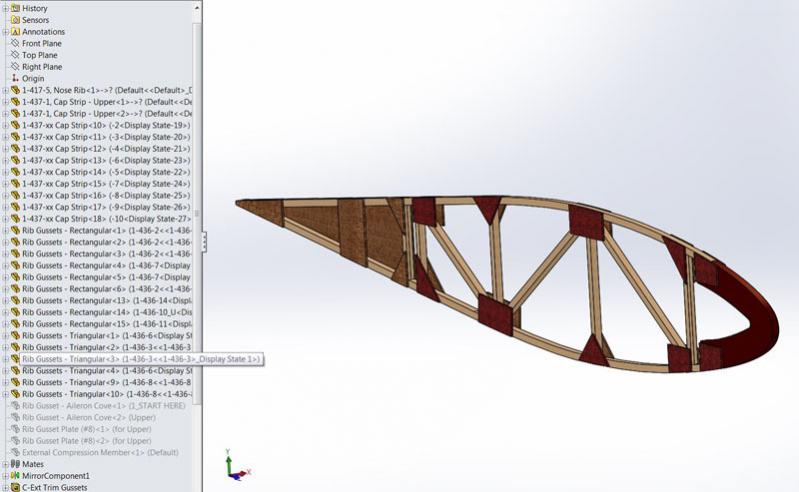This screenshot has height=492, width=799.
Task: Select suppressed 'Rib Gusset Plate (#8)<2>' row
Action: (87, 441)
